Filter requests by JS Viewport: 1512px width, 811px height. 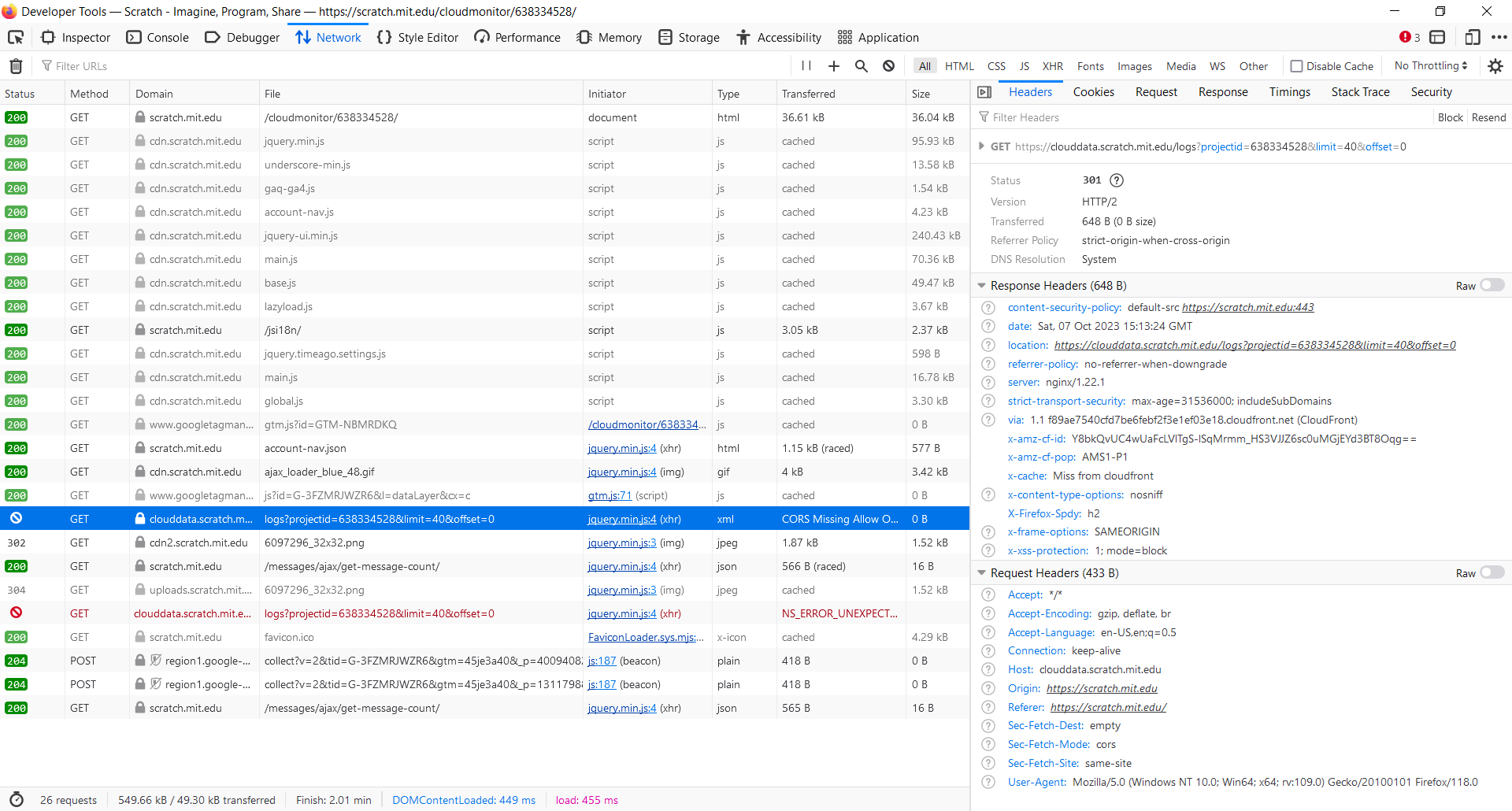(x=1025, y=66)
